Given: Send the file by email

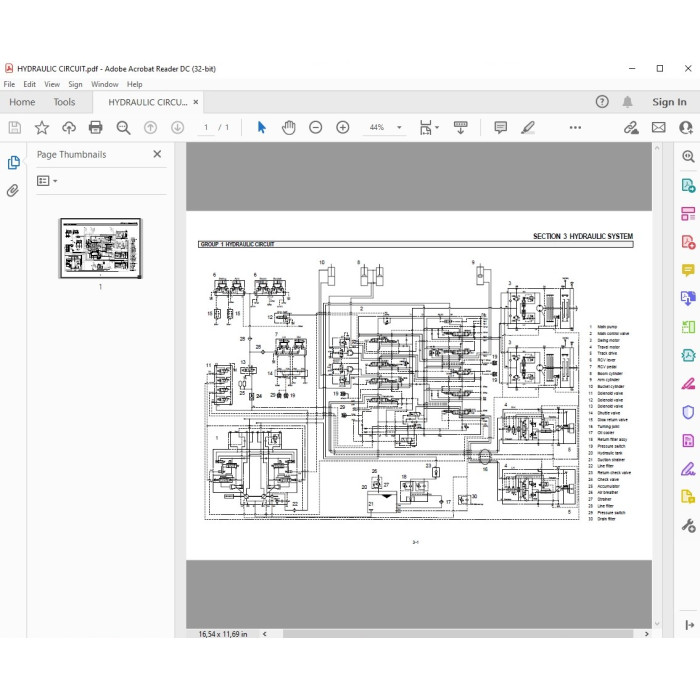Looking at the screenshot, I should pos(658,128).
